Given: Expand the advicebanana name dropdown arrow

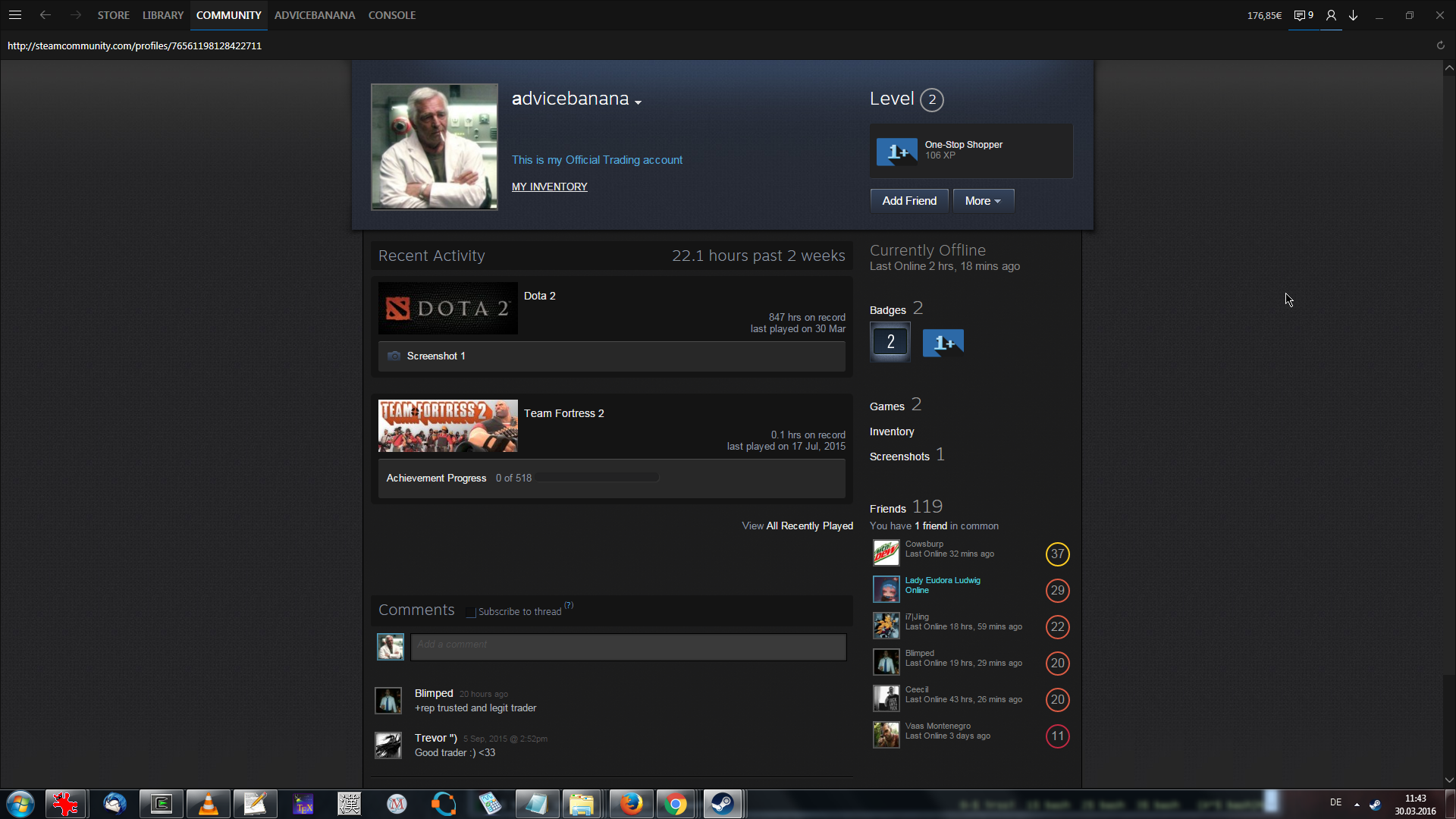Looking at the screenshot, I should [638, 102].
